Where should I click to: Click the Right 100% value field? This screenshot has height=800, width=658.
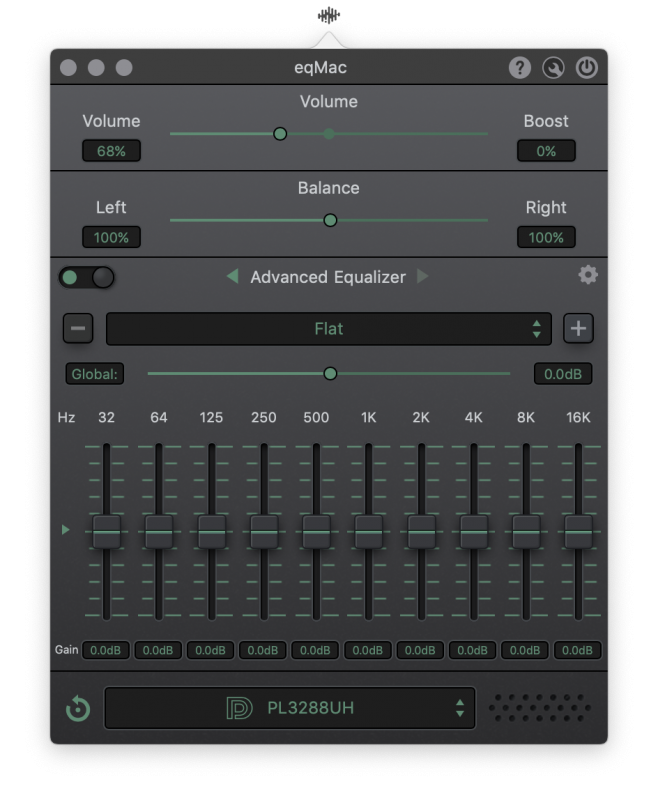546,237
